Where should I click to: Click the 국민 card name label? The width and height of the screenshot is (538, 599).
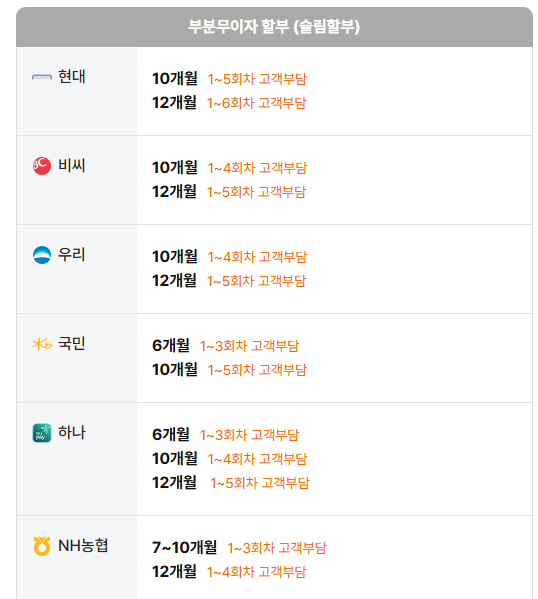click(71, 343)
